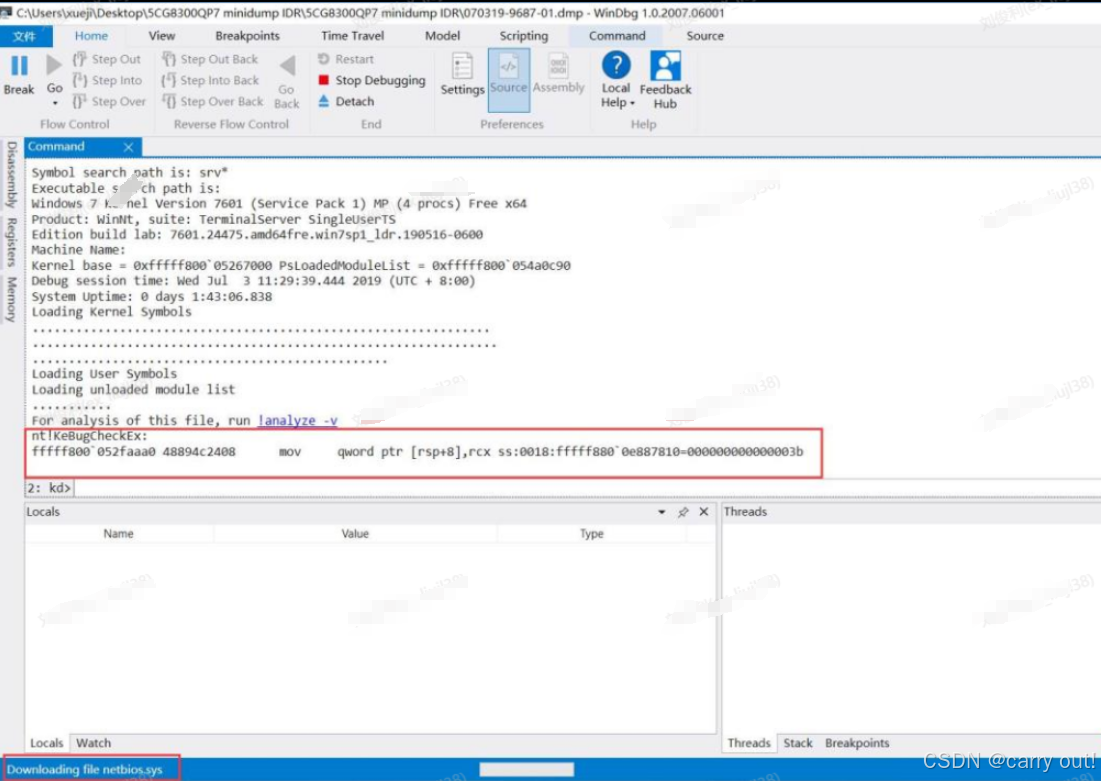Toggle Source mode in Preferences
Viewport: 1101px width, 781px height.
click(x=508, y=79)
